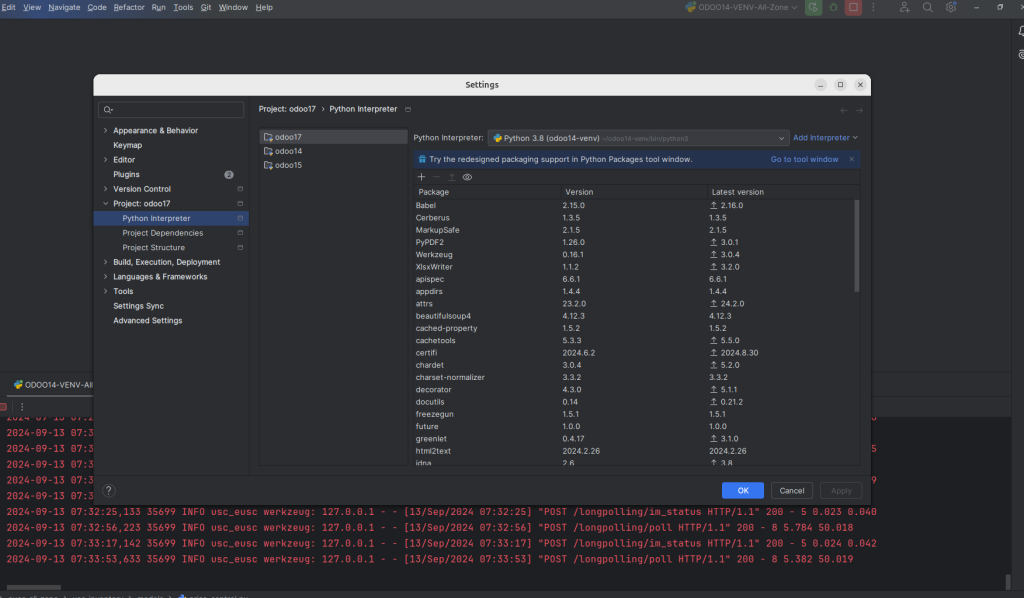Screen dimensions: 1024x598
Task: Click the help question mark icon
Action: 108,490
